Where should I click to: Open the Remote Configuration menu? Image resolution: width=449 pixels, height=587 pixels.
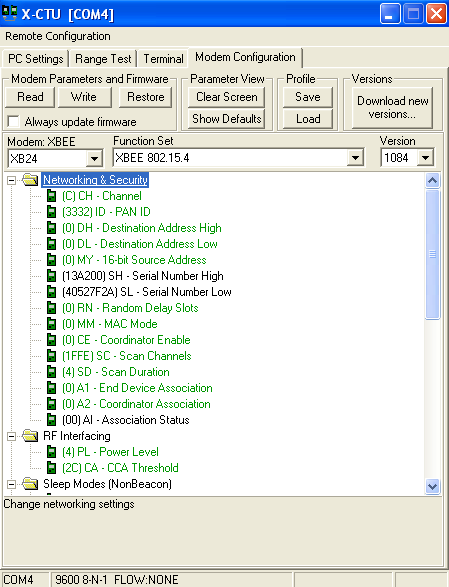coord(58,36)
